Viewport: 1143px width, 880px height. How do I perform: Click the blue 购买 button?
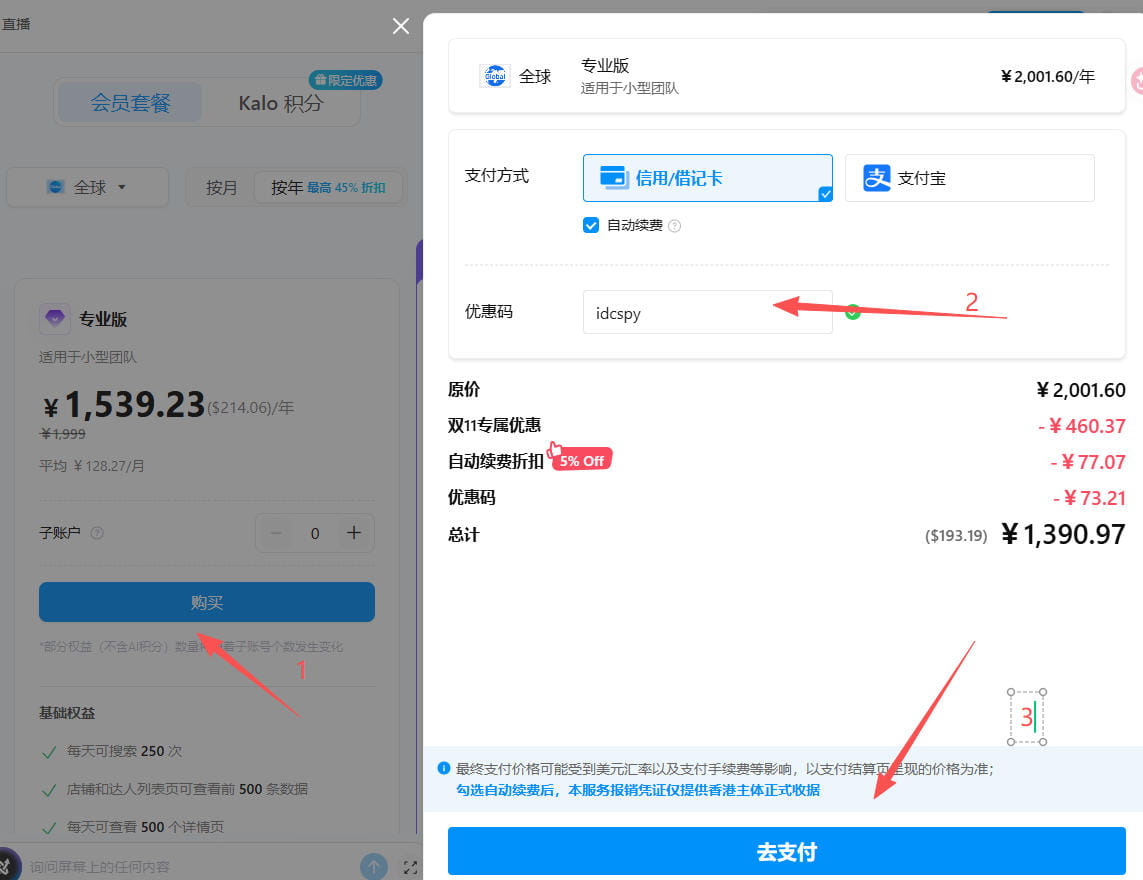(207, 602)
